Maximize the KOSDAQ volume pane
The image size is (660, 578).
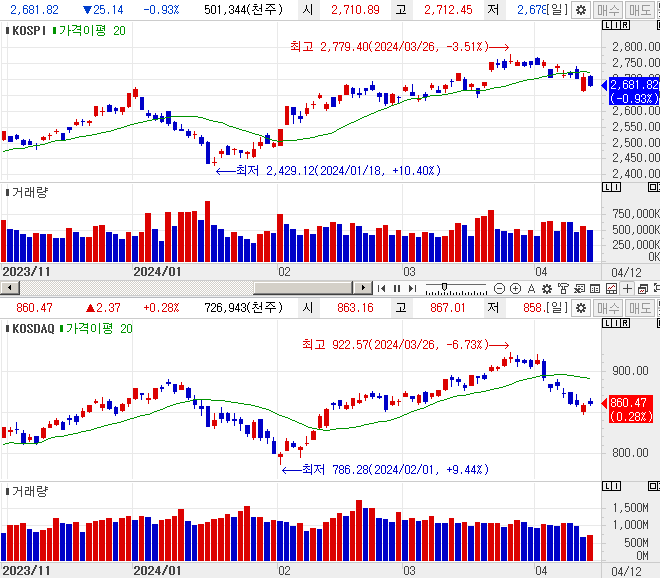(654, 486)
